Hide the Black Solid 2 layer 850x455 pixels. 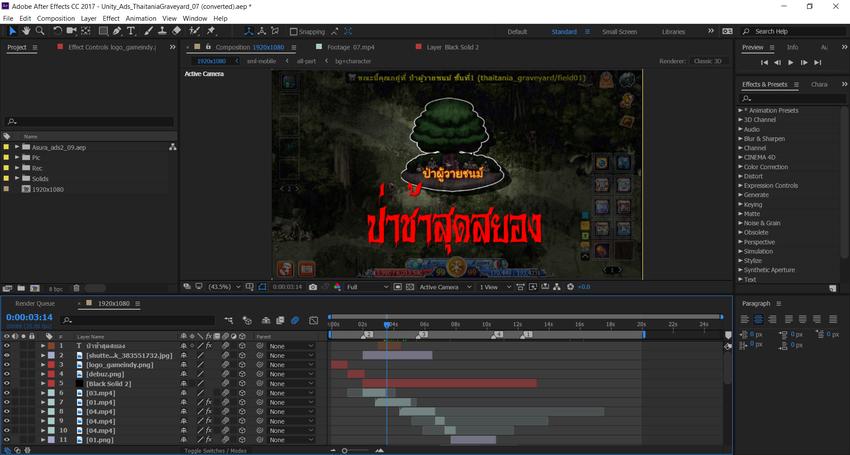coord(7,383)
